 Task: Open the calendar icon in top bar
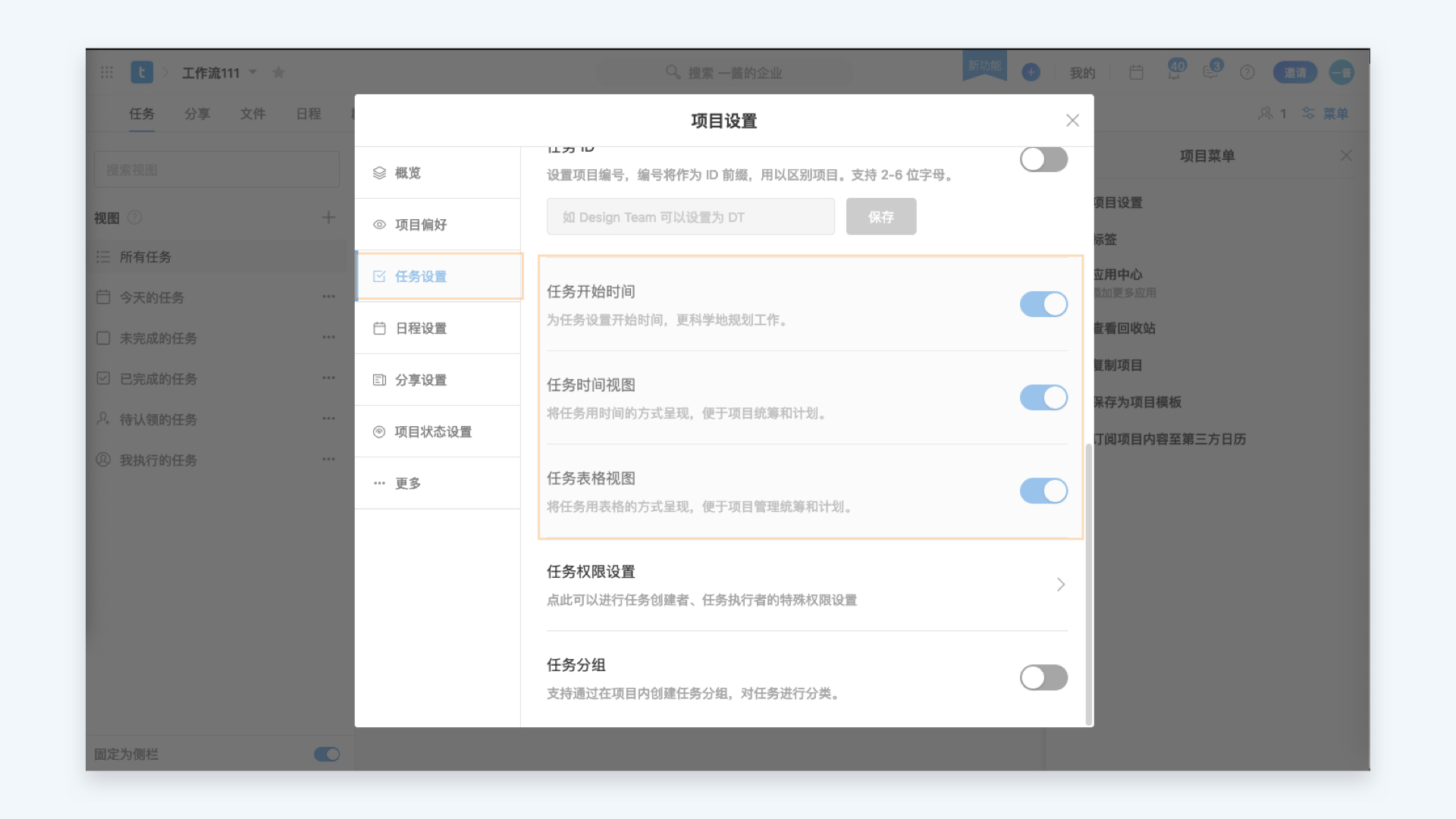[1136, 72]
